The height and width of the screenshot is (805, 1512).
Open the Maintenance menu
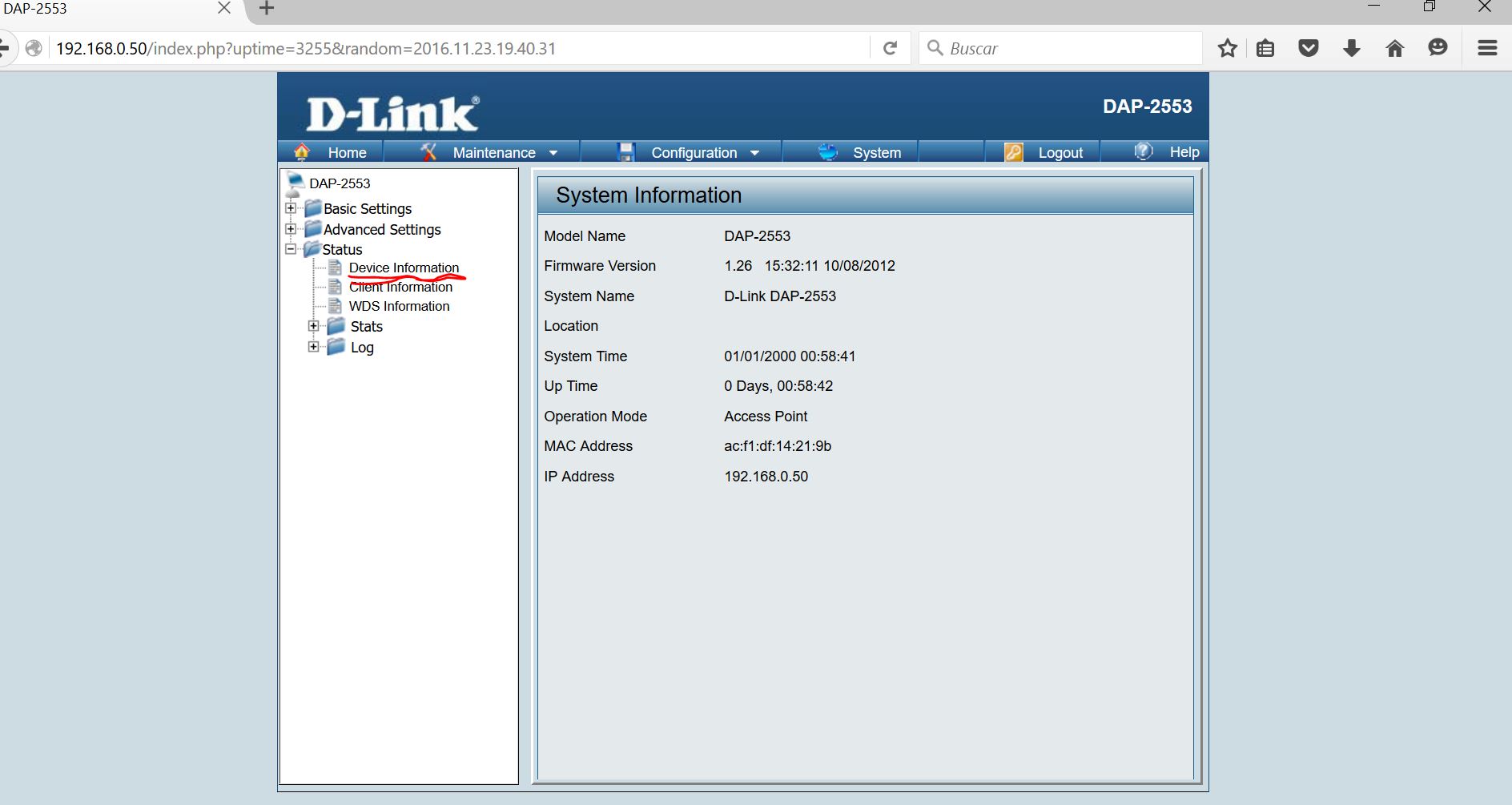click(494, 152)
